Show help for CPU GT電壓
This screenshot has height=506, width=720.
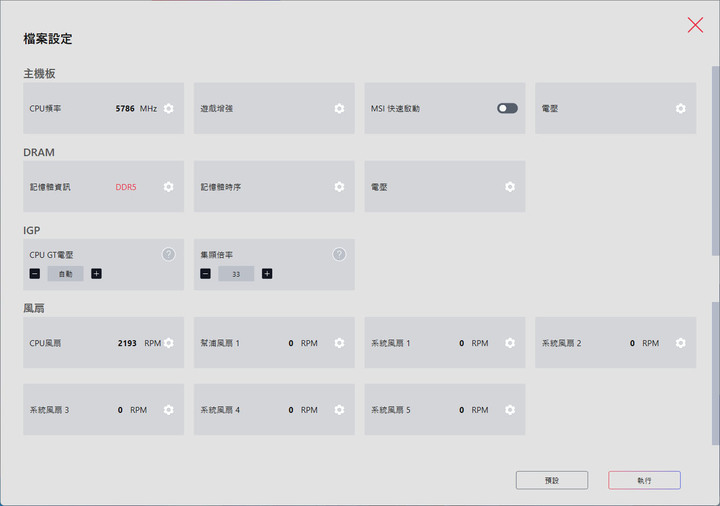click(169, 254)
